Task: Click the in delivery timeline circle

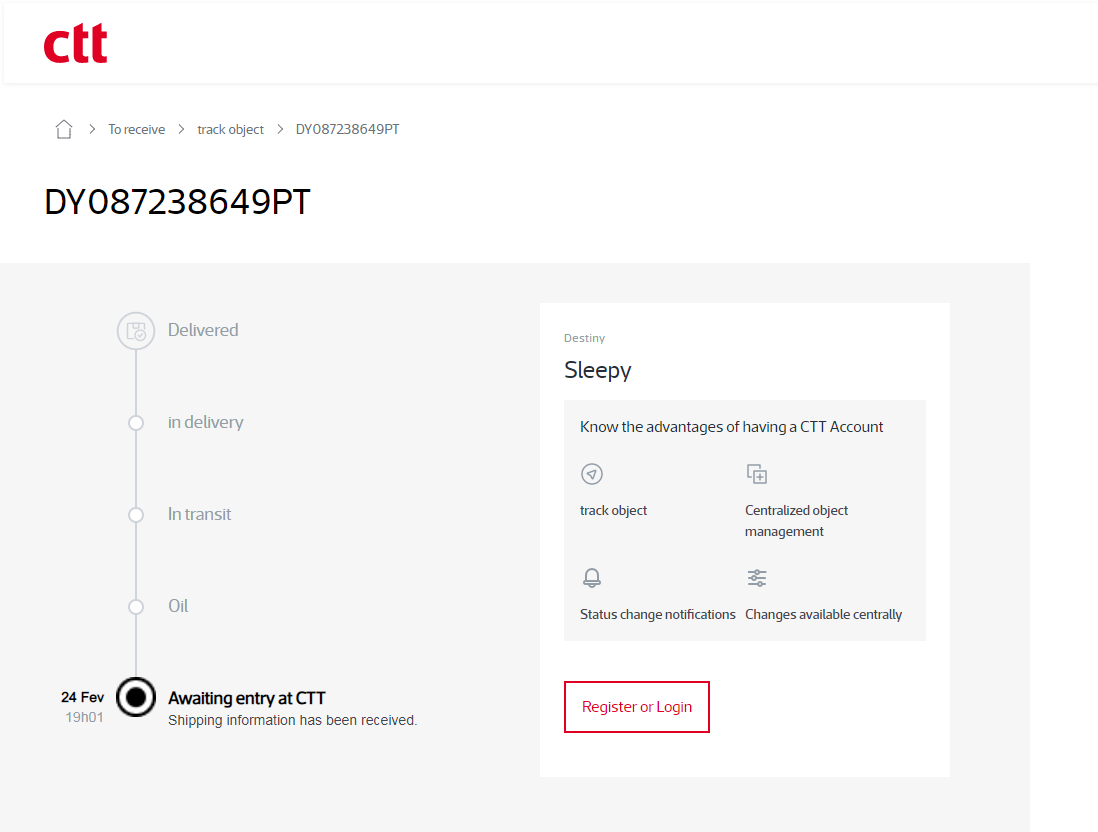Action: [136, 423]
